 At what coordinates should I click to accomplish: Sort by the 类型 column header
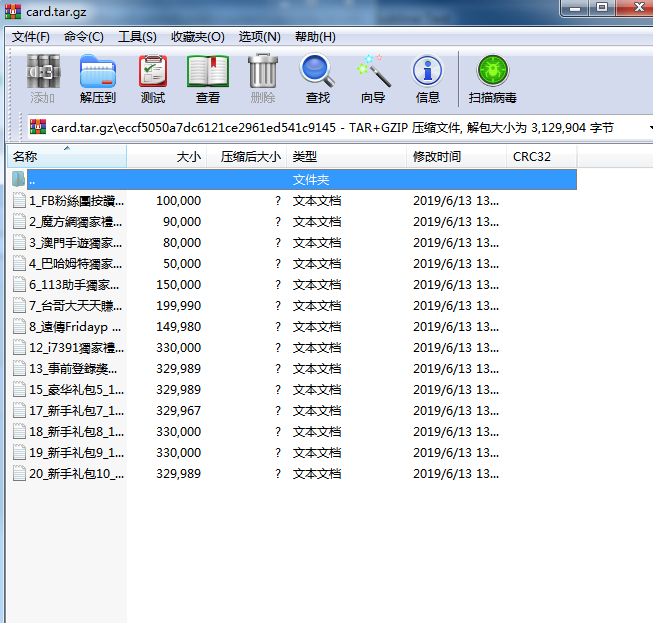pyautogui.click(x=346, y=157)
